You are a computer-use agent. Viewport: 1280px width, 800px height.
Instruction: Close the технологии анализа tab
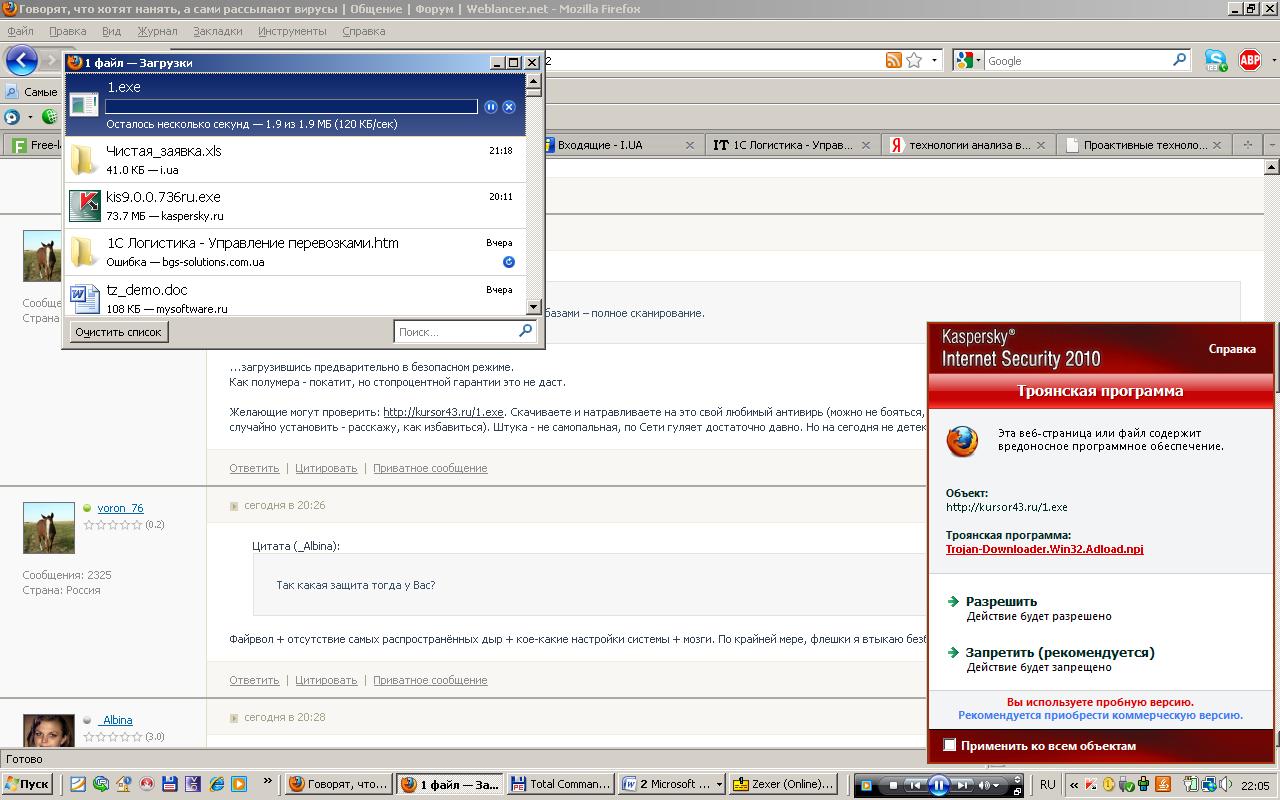coord(1041,145)
